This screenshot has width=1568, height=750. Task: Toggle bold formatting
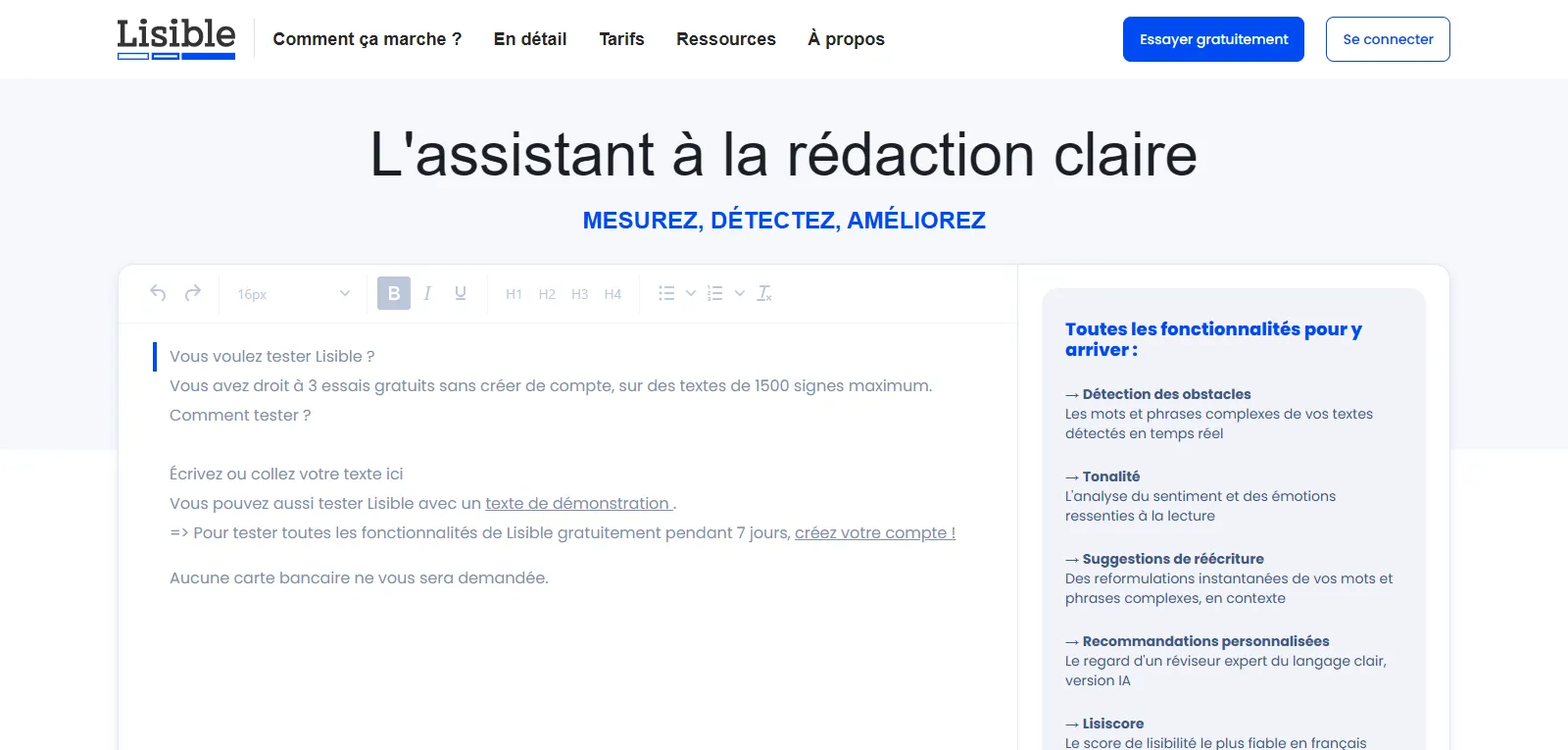(394, 293)
